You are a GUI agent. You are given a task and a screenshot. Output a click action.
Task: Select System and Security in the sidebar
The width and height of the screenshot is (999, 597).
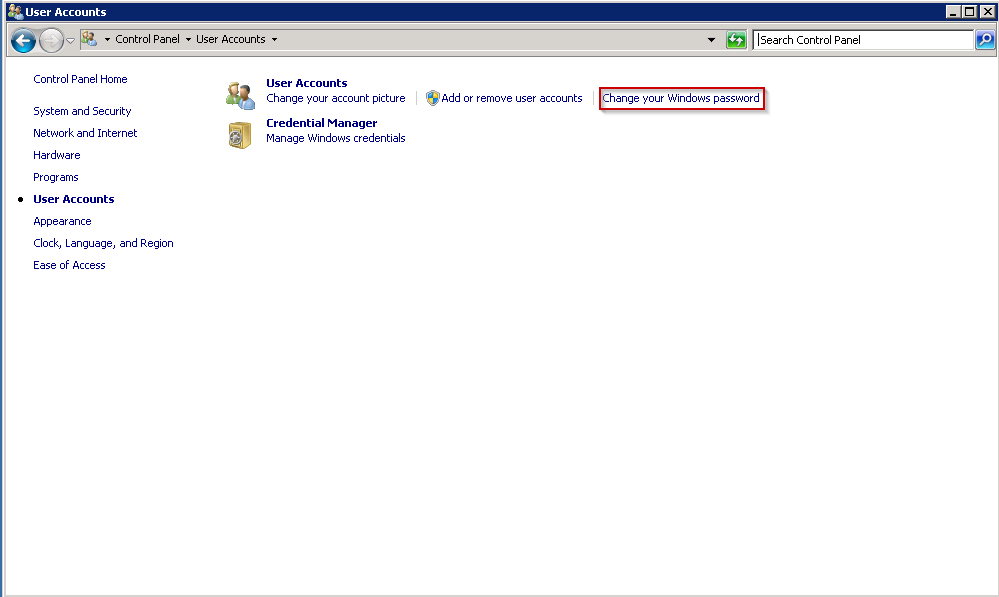click(x=81, y=111)
